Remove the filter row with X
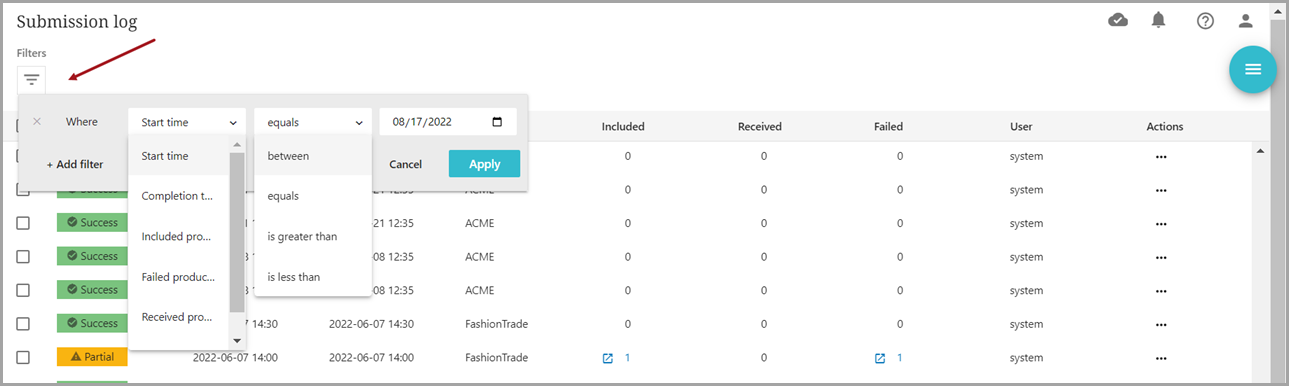This screenshot has width=1289, height=386. point(37,122)
